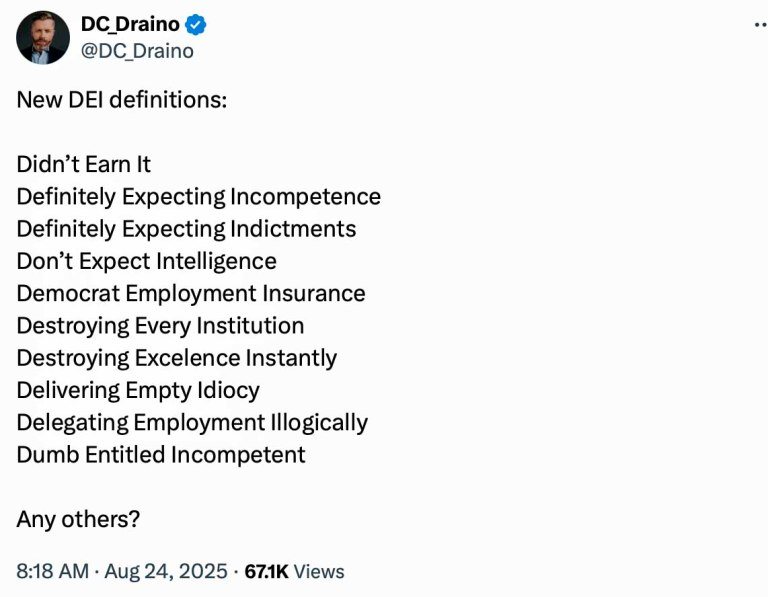Click the Aug 24, 2025 date
The height and width of the screenshot is (597, 768).
tap(167, 571)
